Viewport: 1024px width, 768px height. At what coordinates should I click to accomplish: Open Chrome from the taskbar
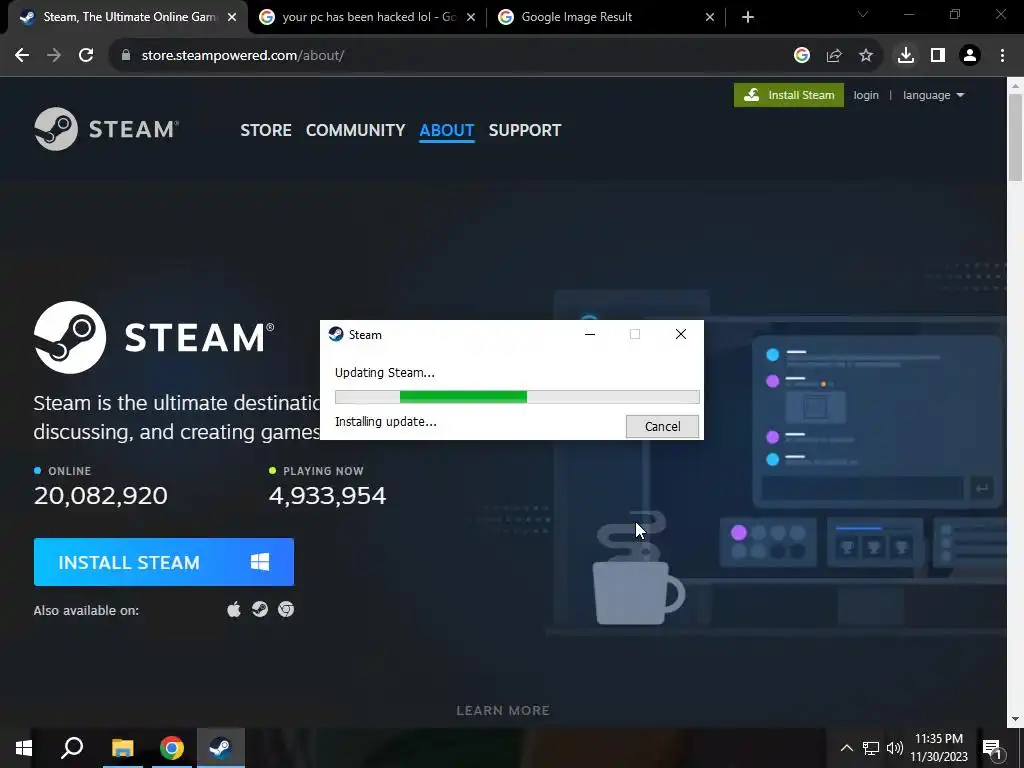pos(172,748)
